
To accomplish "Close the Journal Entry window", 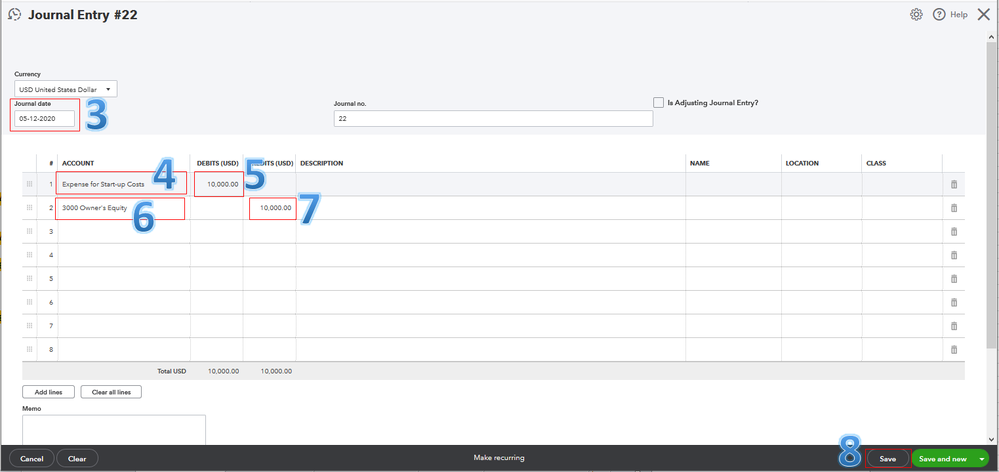I will pyautogui.click(x=984, y=14).
